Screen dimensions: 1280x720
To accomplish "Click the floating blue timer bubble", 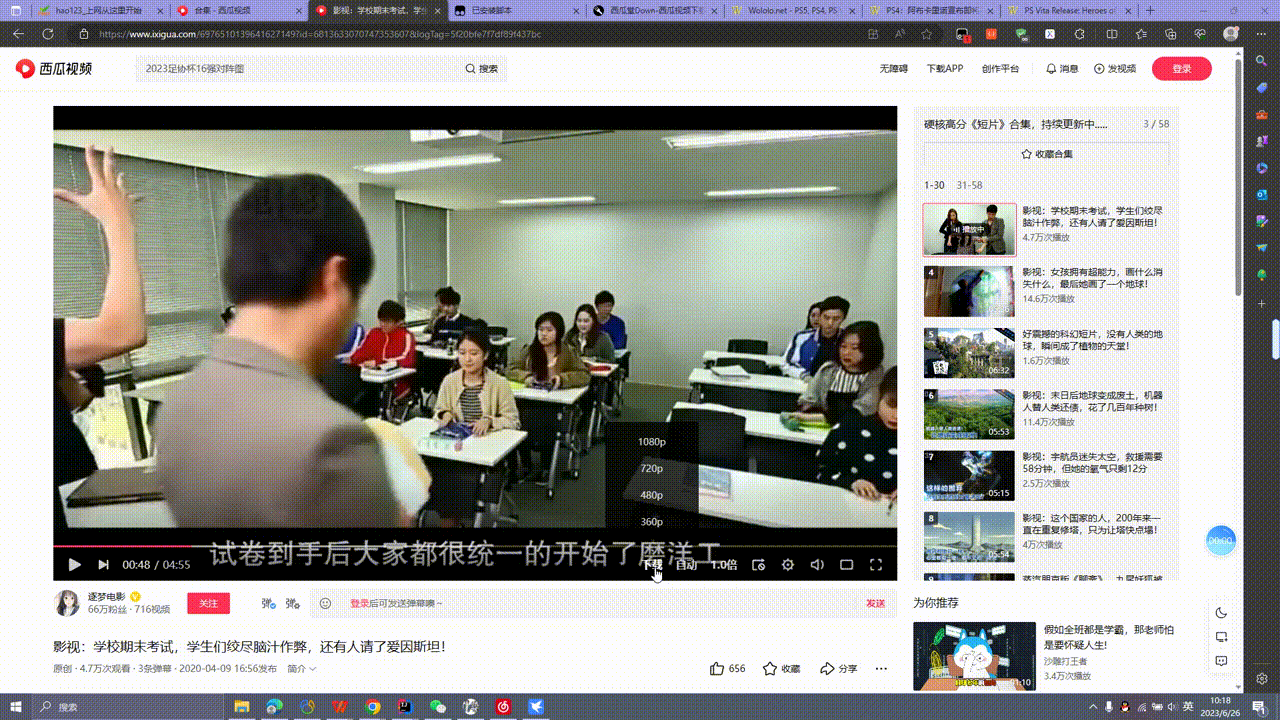I will (1220, 540).
